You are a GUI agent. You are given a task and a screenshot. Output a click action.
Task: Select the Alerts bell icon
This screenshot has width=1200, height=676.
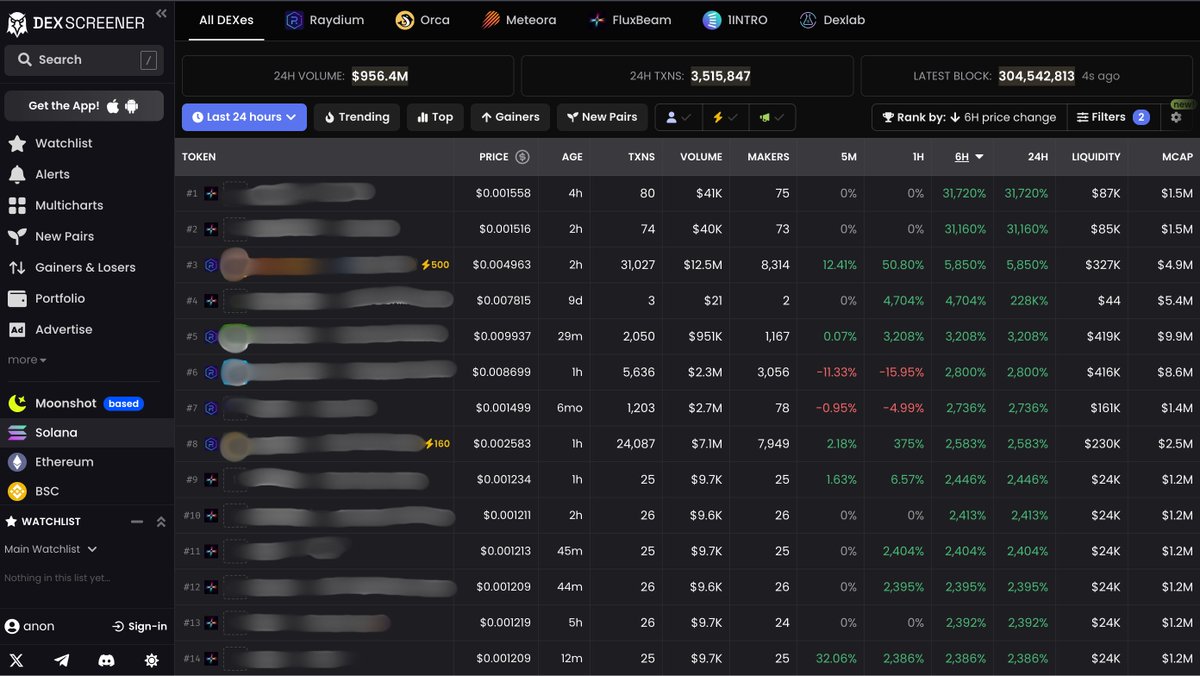tap(21, 174)
